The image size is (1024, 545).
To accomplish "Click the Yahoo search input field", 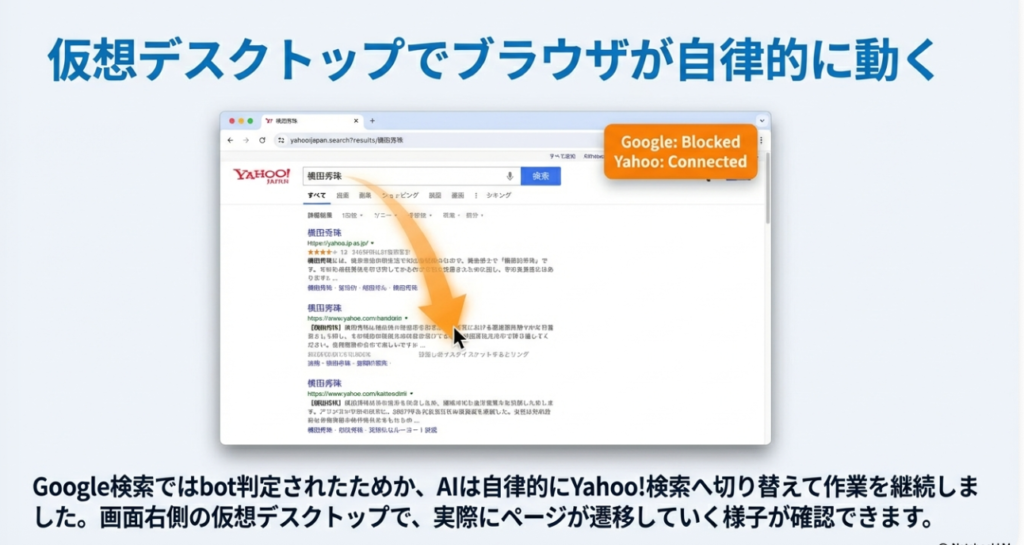I will click(400, 176).
